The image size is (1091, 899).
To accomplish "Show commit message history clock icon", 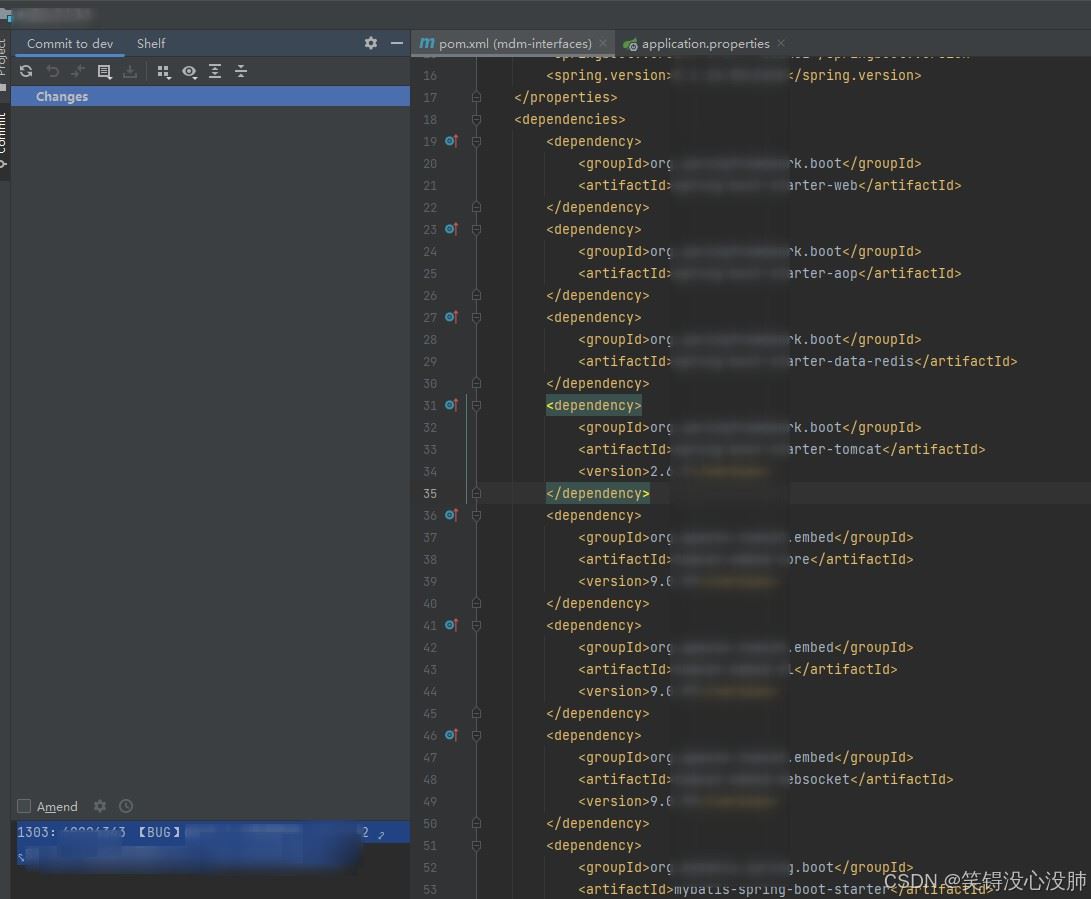I will (x=126, y=806).
